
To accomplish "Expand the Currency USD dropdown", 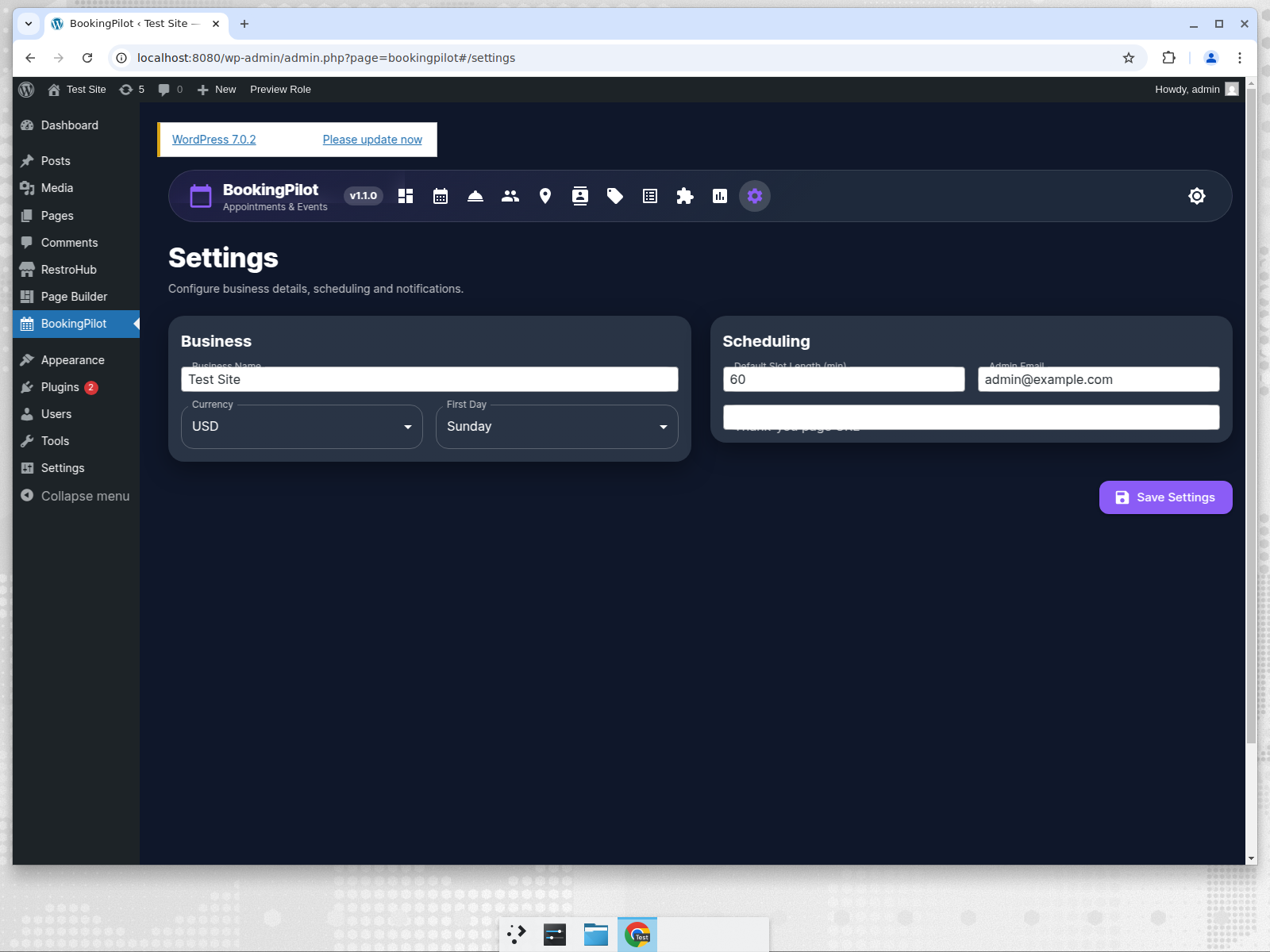I will pos(302,427).
